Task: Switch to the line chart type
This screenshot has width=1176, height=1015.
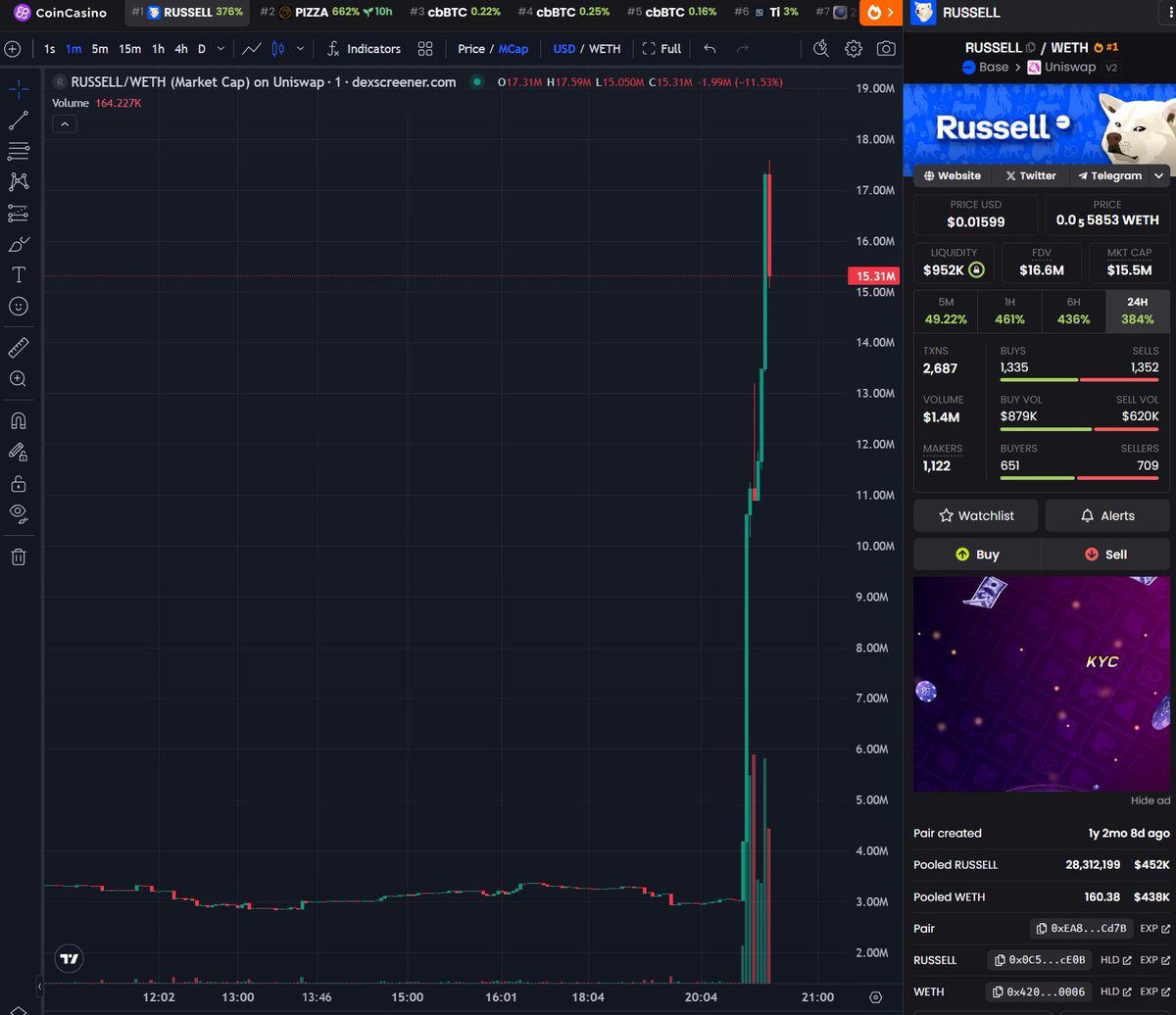Action: point(252,48)
